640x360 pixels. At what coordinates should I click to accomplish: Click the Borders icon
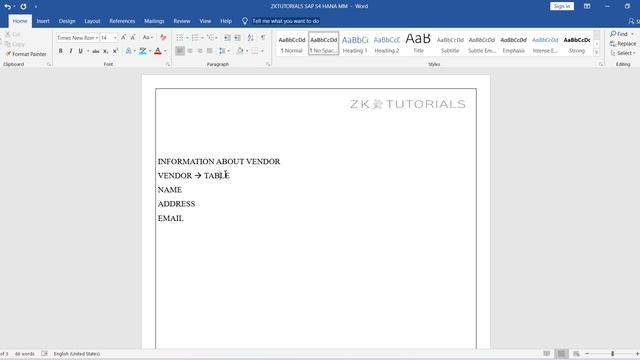[255, 51]
